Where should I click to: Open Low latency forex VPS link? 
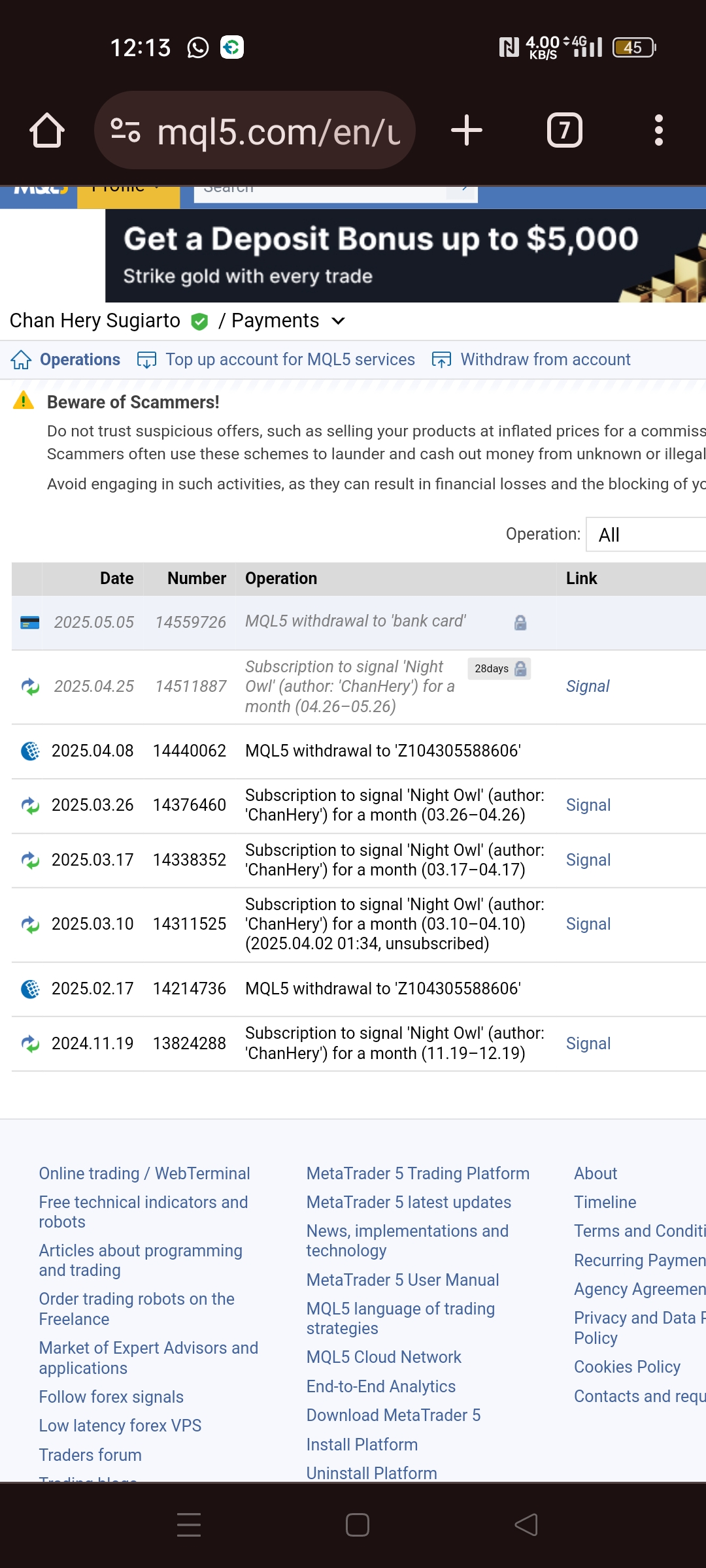(120, 1426)
